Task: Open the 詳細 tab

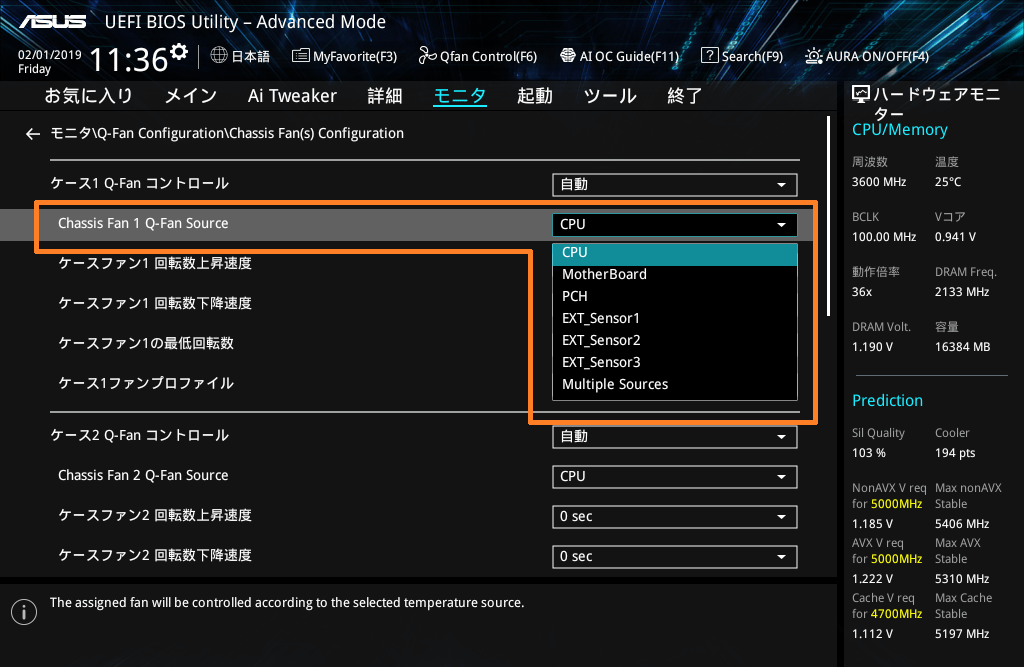Action: point(385,96)
